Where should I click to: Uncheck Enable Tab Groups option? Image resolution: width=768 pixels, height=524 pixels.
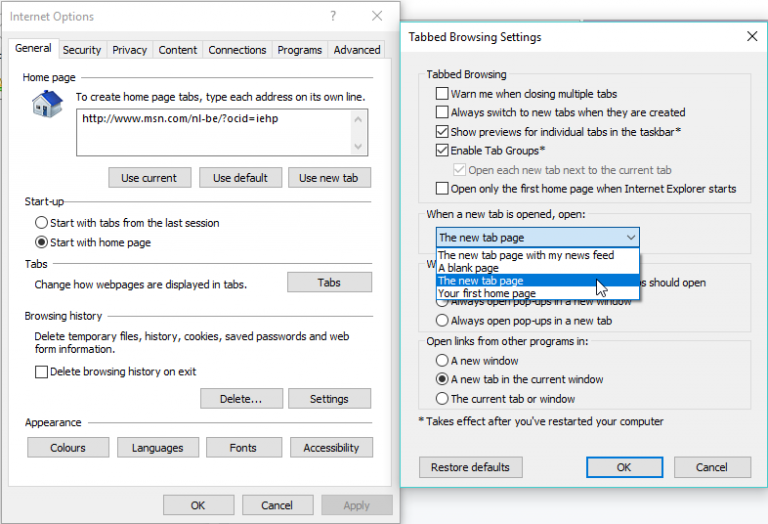[442, 150]
